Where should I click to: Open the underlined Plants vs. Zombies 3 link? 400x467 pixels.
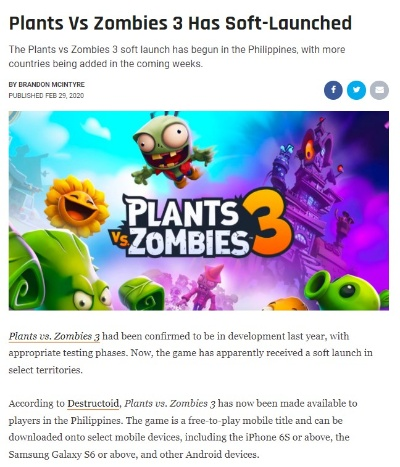[x=54, y=336]
